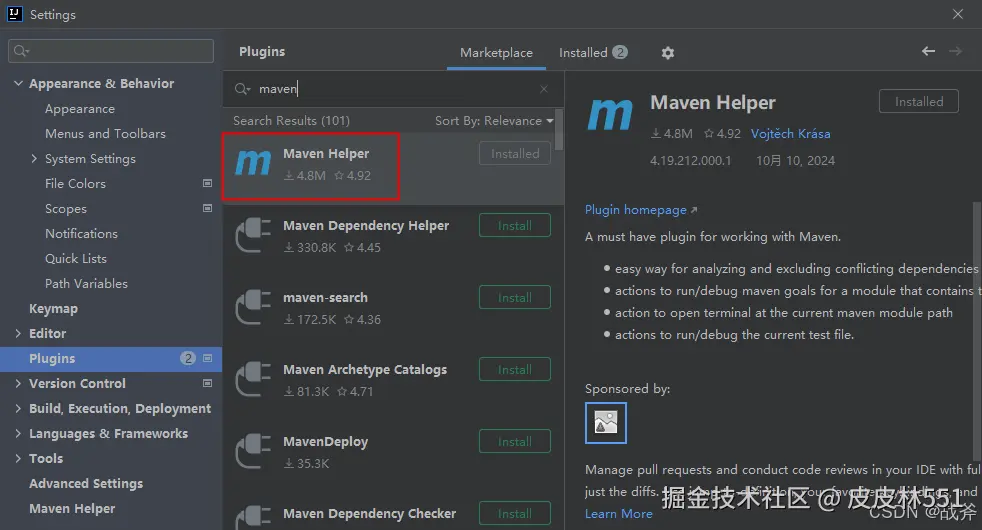982x530 pixels.
Task: Expand Build, Execution, Deployment section
Action: click(x=18, y=408)
